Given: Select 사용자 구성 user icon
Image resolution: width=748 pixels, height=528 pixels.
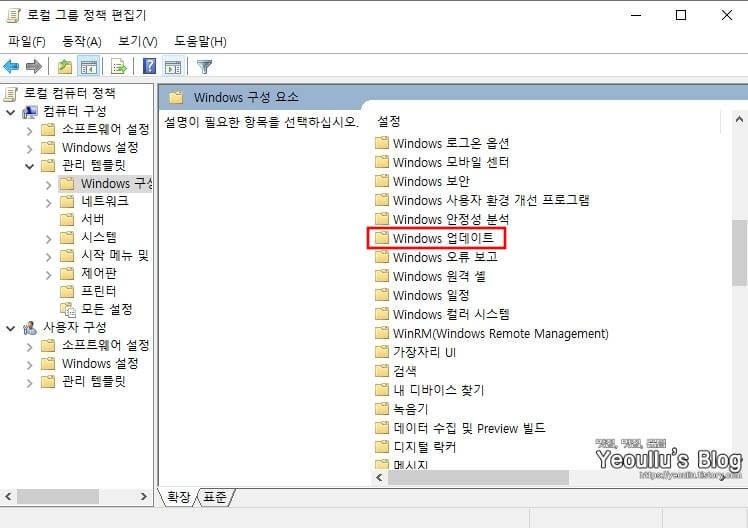Looking at the screenshot, I should 30,328.
